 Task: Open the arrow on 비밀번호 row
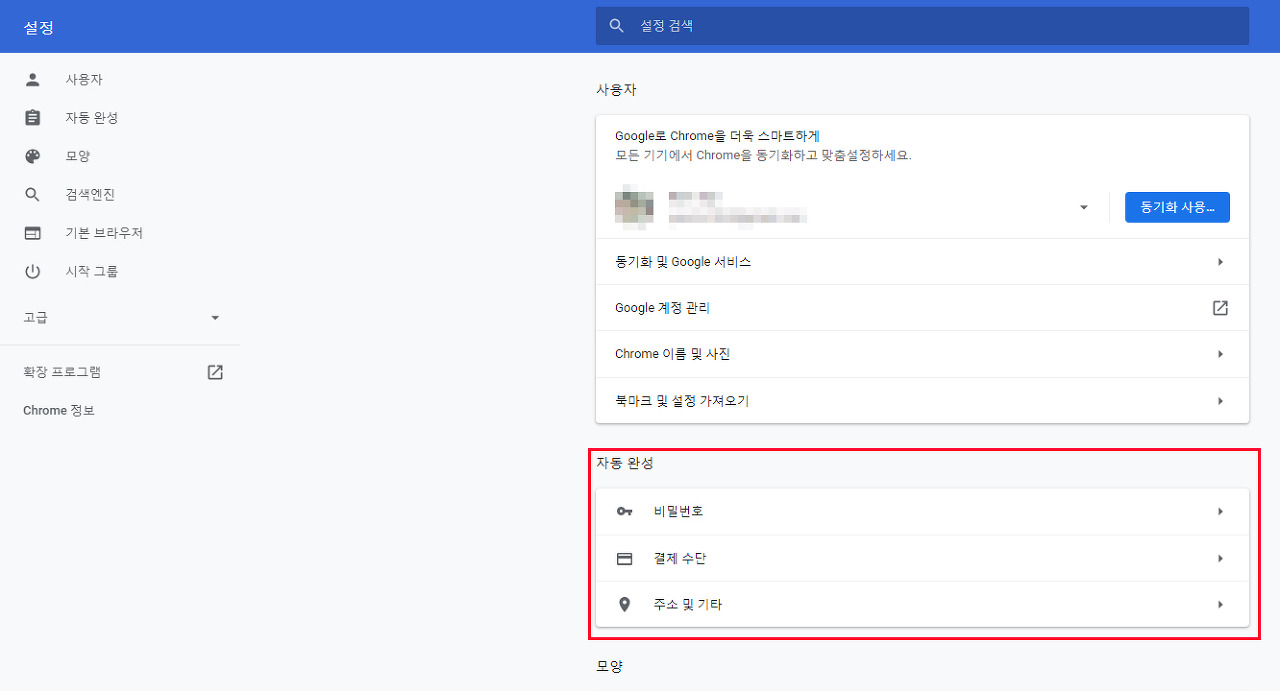click(1220, 512)
